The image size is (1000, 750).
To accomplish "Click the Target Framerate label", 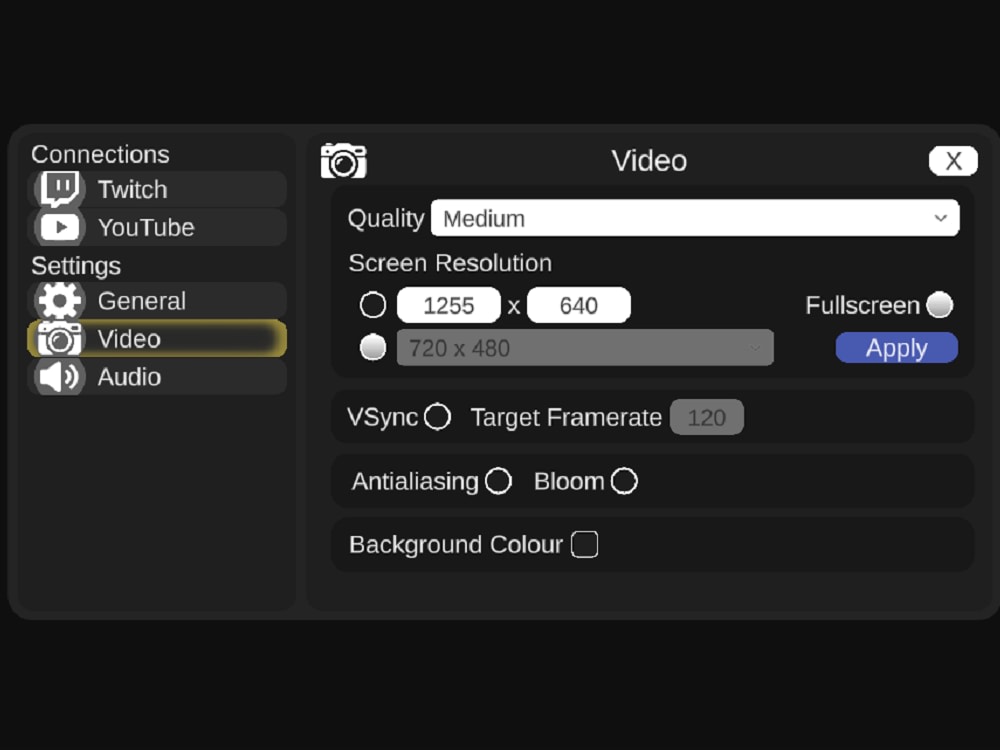I will (x=566, y=418).
